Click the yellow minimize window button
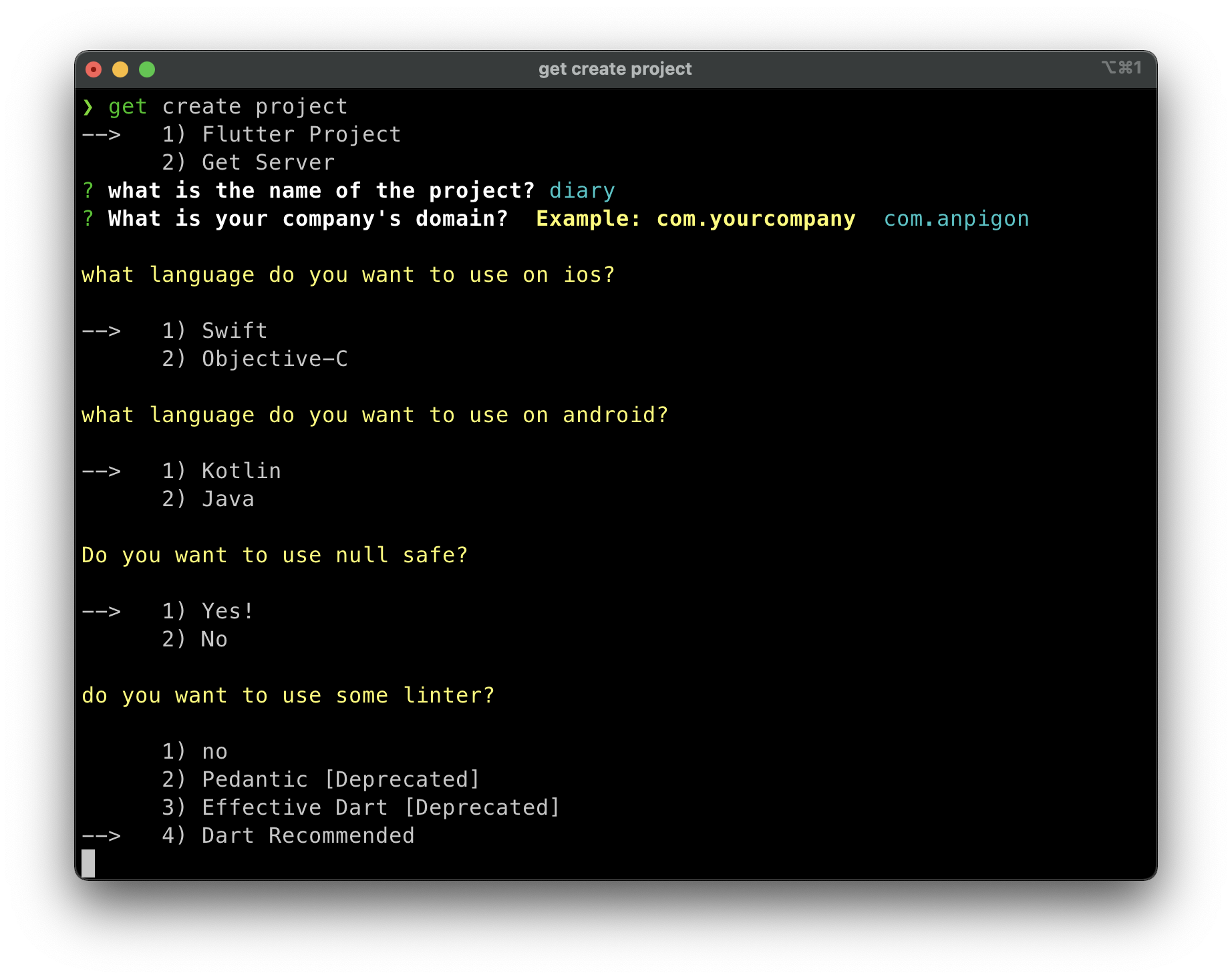This screenshot has height=979, width=1232. click(120, 69)
